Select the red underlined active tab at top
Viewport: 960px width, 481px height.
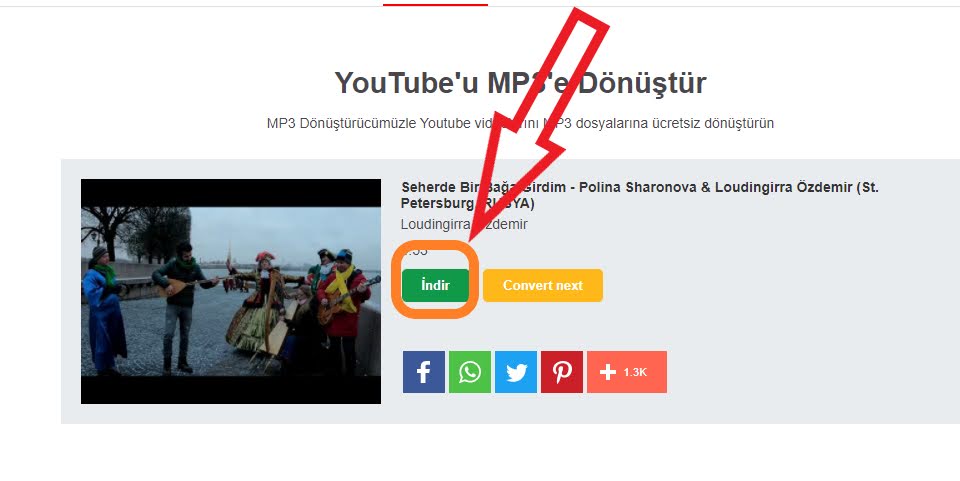point(435,4)
